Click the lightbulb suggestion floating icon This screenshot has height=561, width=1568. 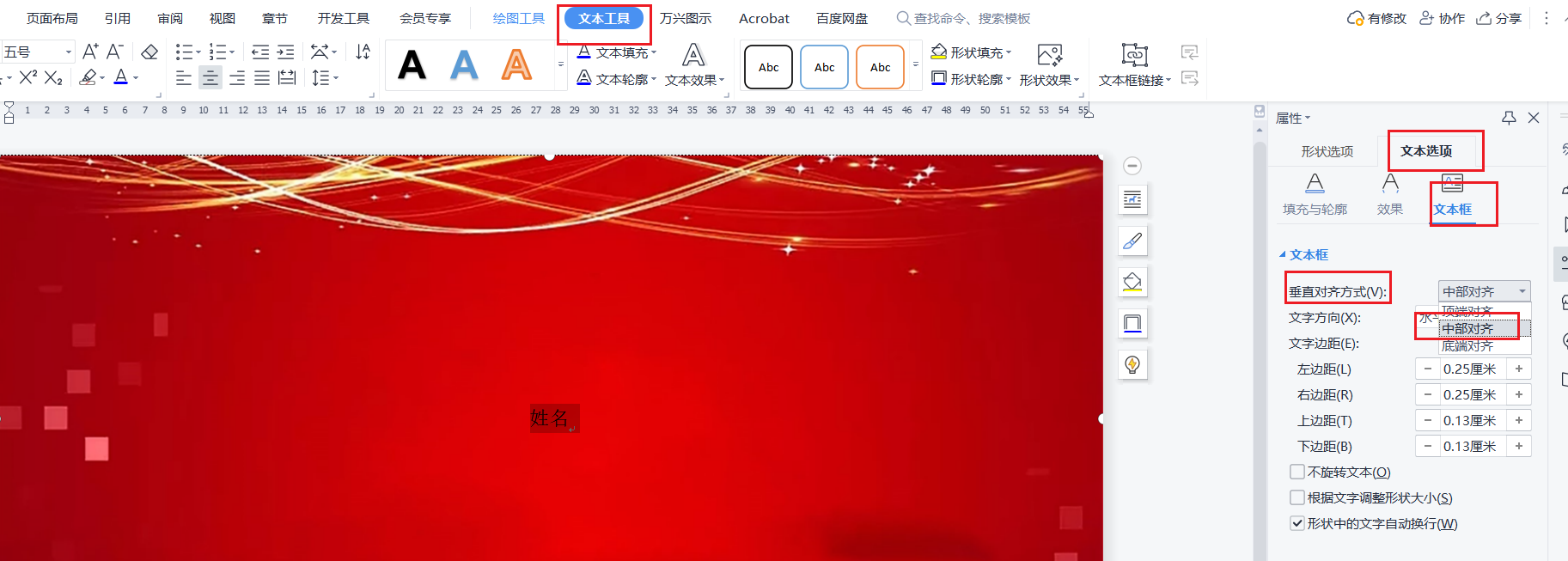point(1132,364)
